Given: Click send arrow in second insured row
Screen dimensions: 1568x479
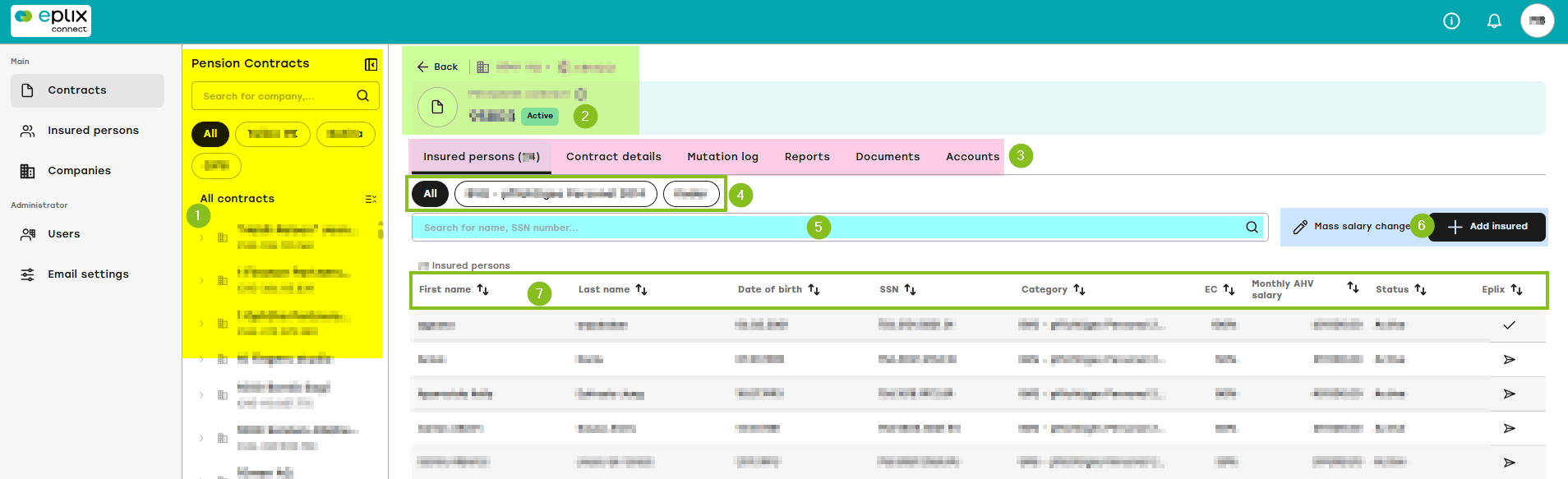Looking at the screenshot, I should (x=1509, y=360).
